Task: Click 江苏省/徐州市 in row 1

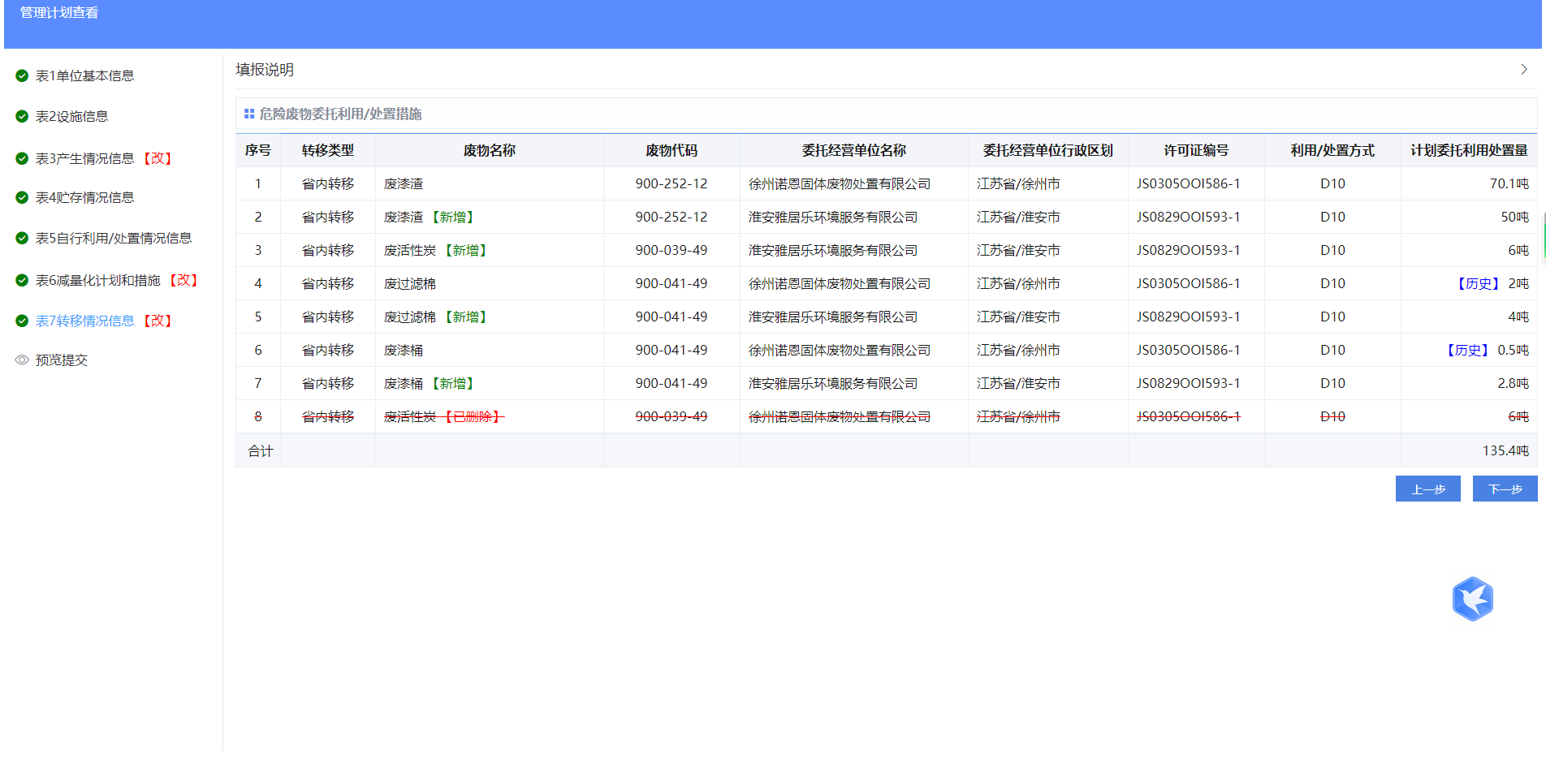Action: (1018, 183)
